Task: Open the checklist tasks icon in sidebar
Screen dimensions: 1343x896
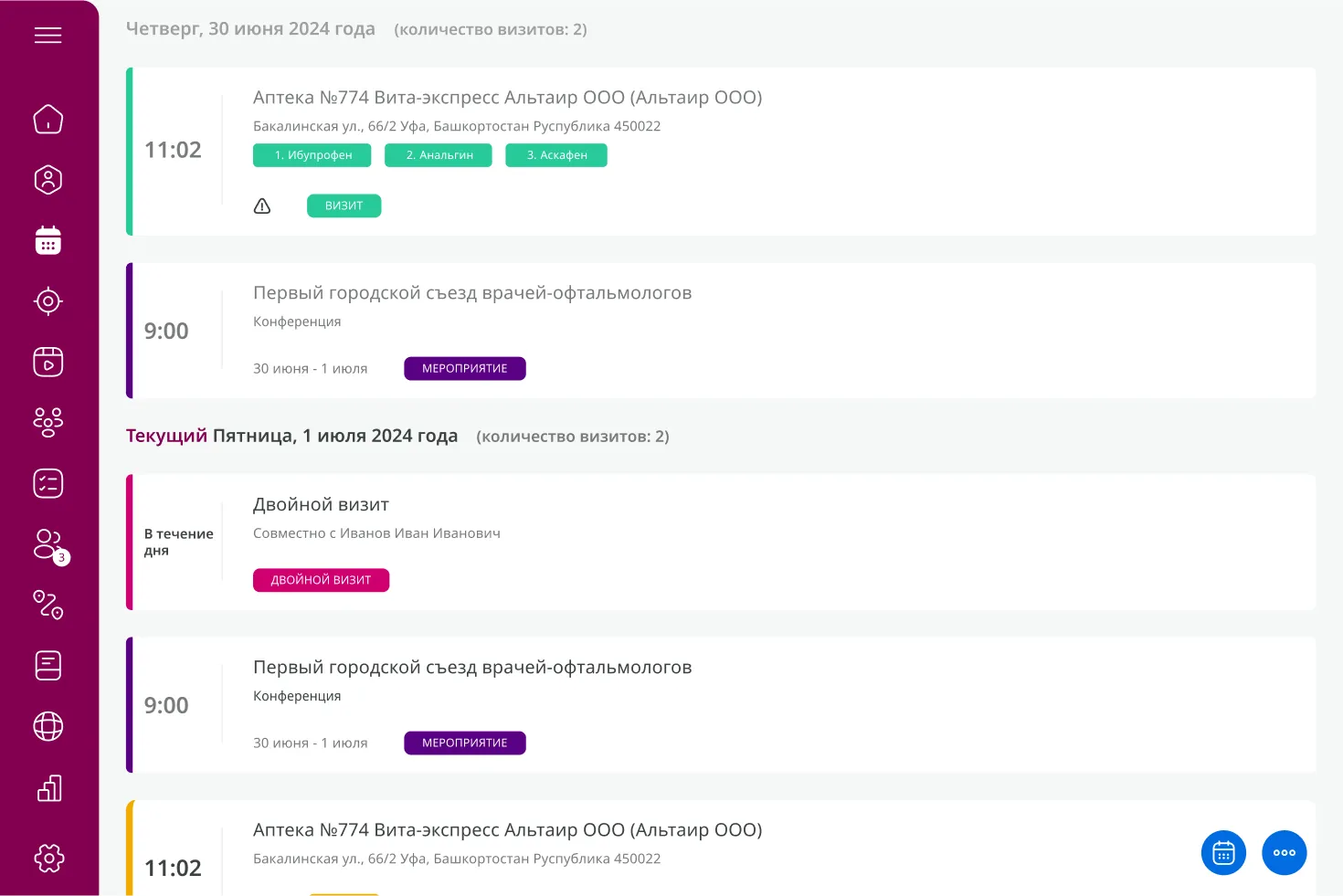Action: tap(48, 483)
